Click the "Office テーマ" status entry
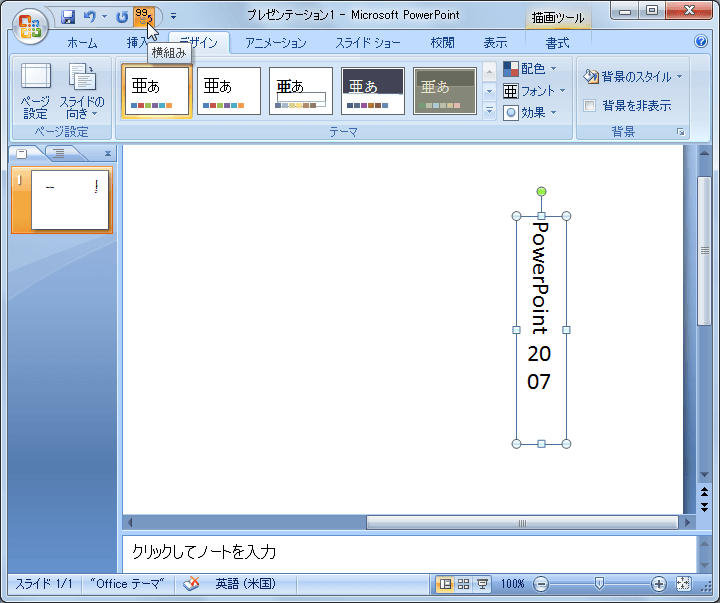This screenshot has width=720, height=603. [127, 584]
